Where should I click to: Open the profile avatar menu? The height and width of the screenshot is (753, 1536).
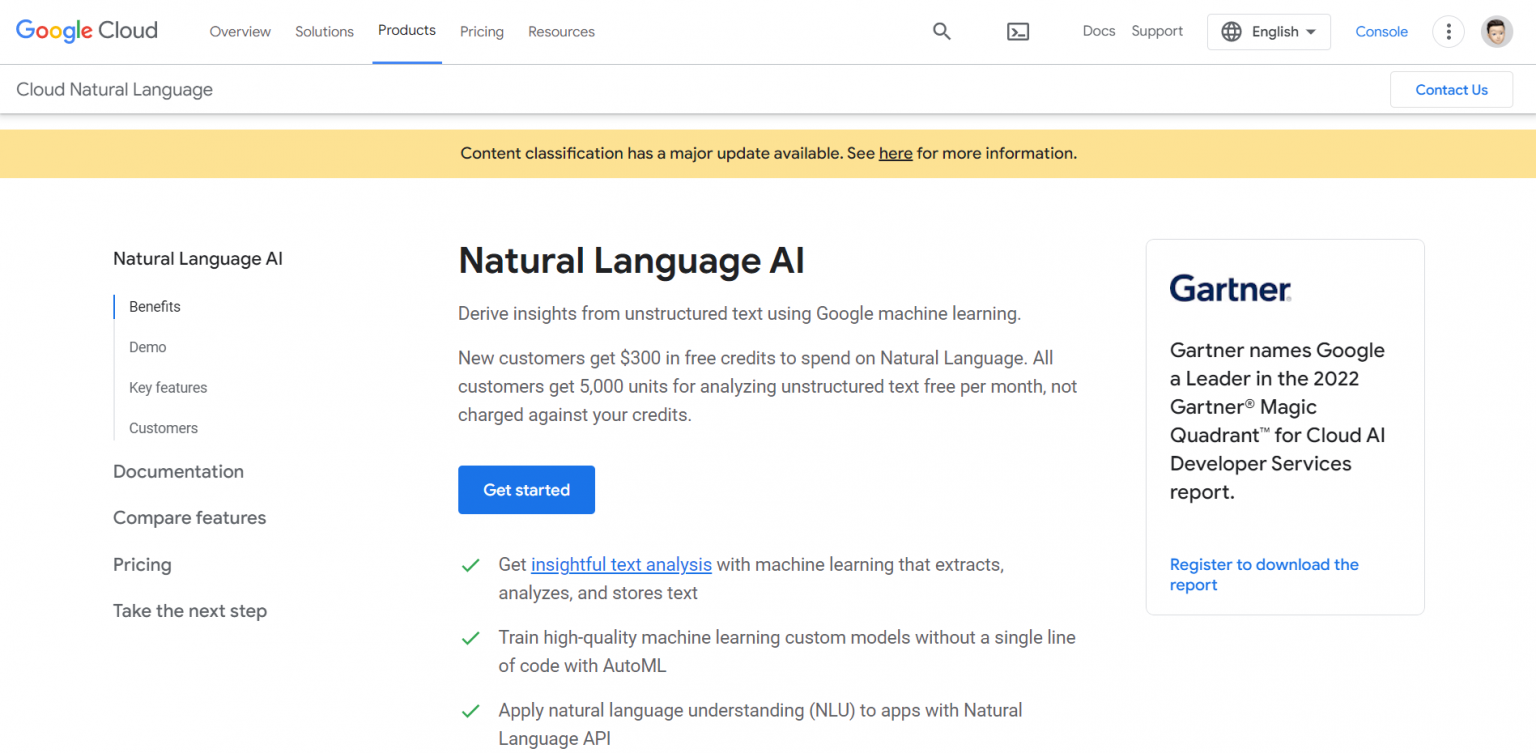click(1496, 31)
